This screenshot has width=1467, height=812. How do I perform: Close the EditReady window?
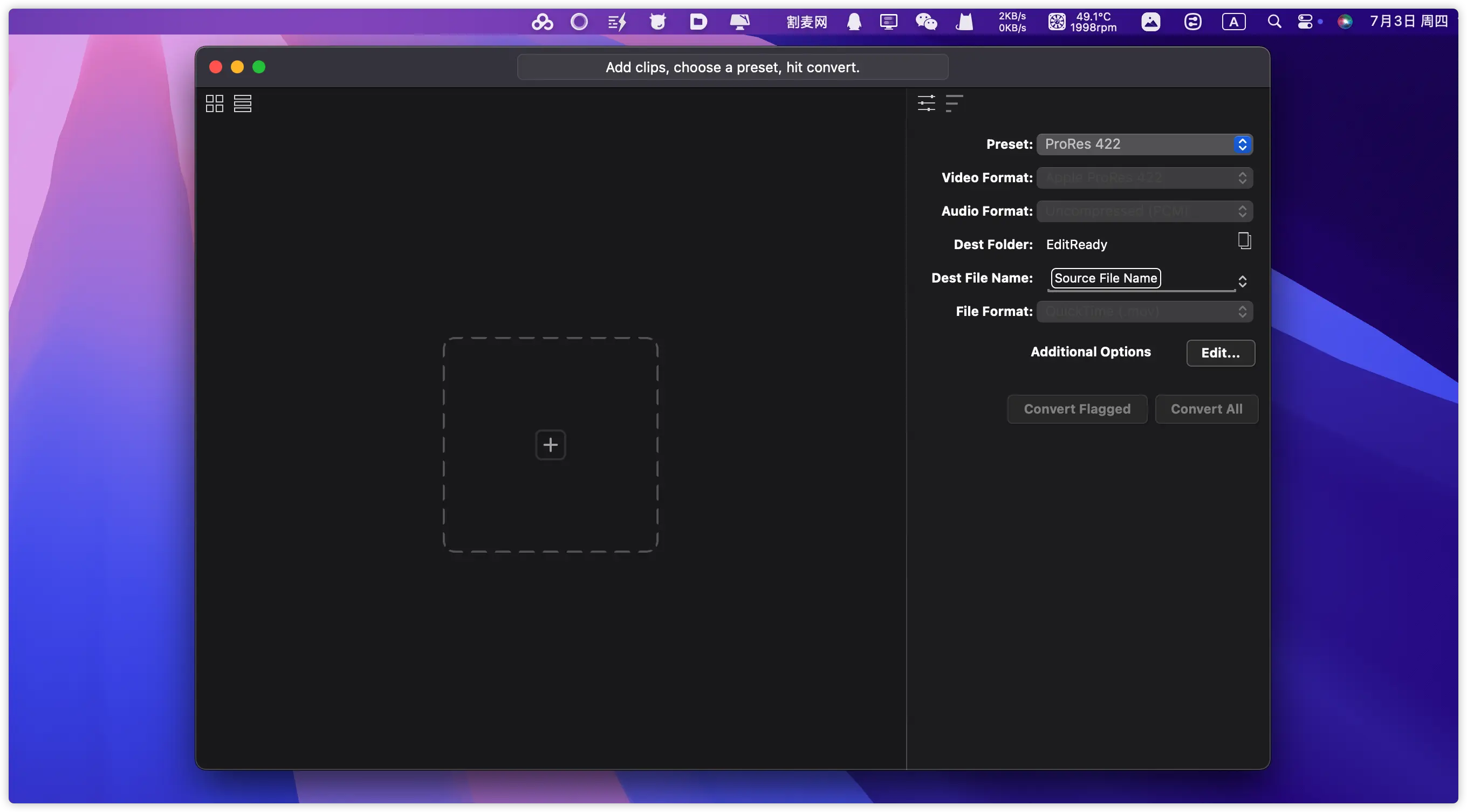tap(216, 67)
